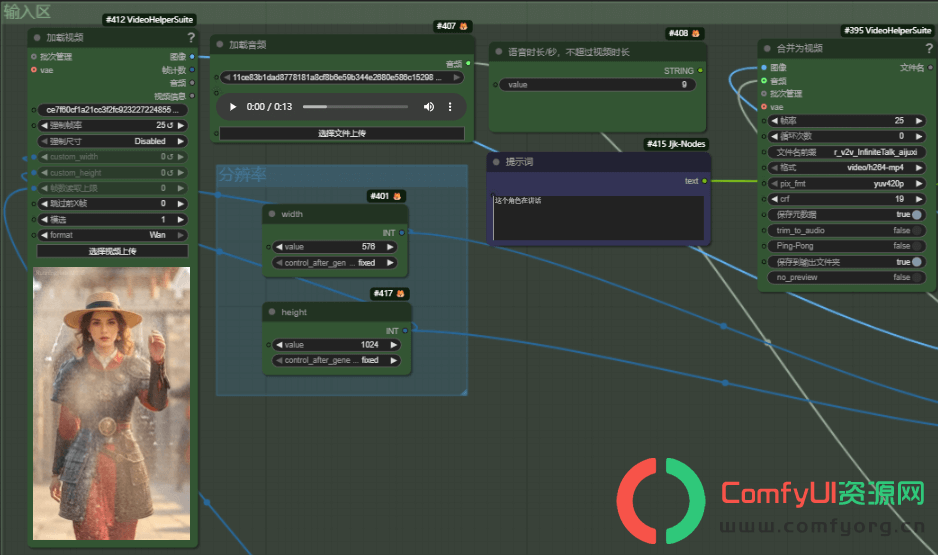Click the 图像 input port on 合并为视频
Viewport: 938px width, 555px height.
point(764,68)
